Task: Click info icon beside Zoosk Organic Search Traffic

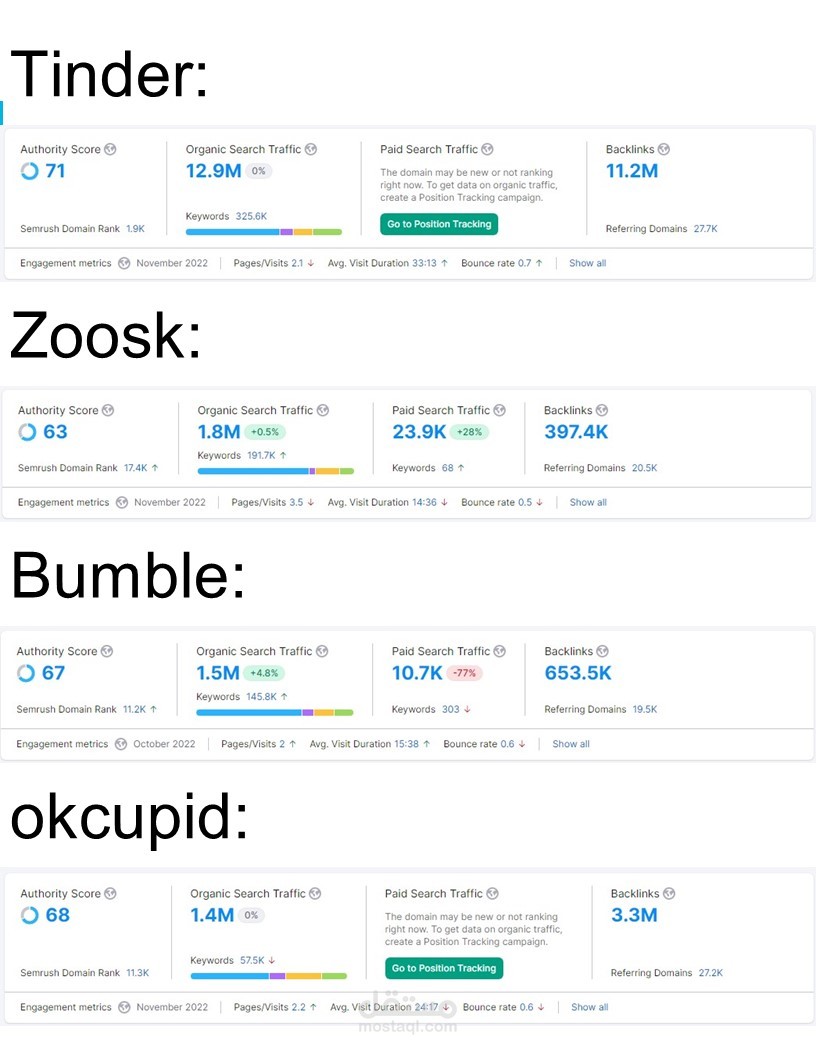Action: [x=323, y=410]
